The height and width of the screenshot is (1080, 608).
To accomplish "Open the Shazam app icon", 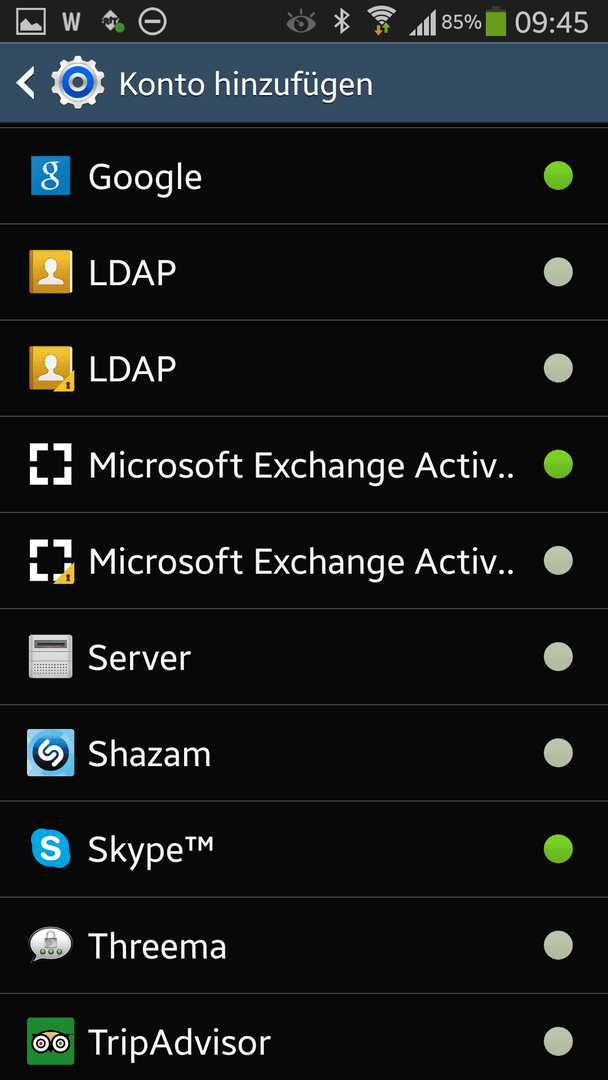I will [x=50, y=753].
